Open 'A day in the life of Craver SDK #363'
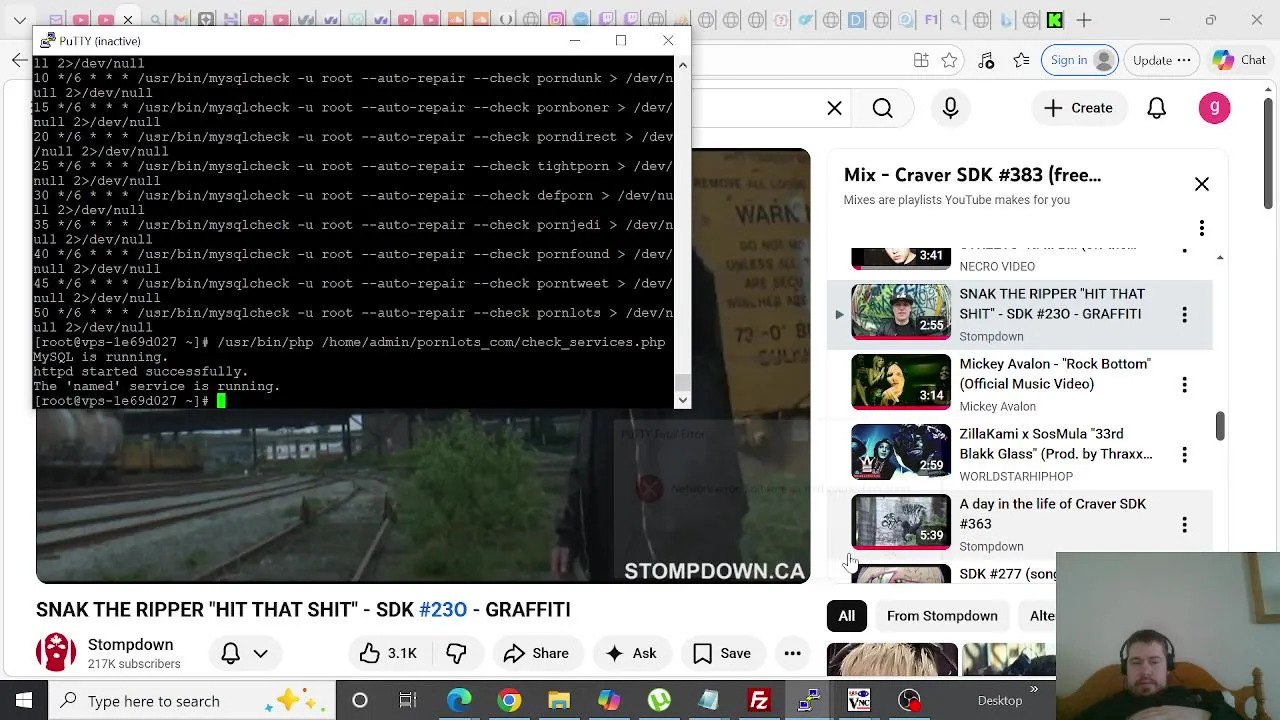The height and width of the screenshot is (720, 1280). (1052, 514)
